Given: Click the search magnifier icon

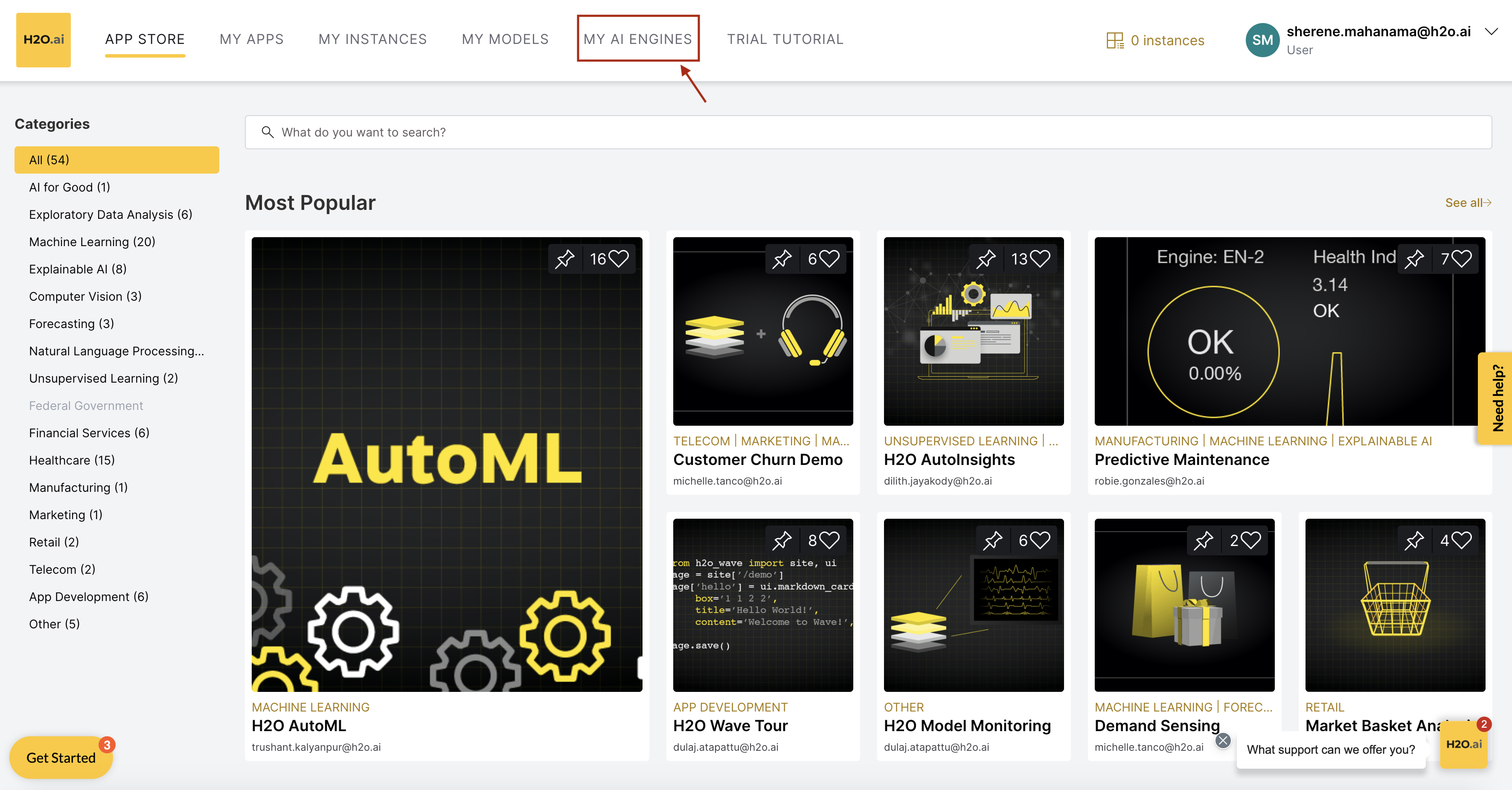Looking at the screenshot, I should pyautogui.click(x=268, y=132).
